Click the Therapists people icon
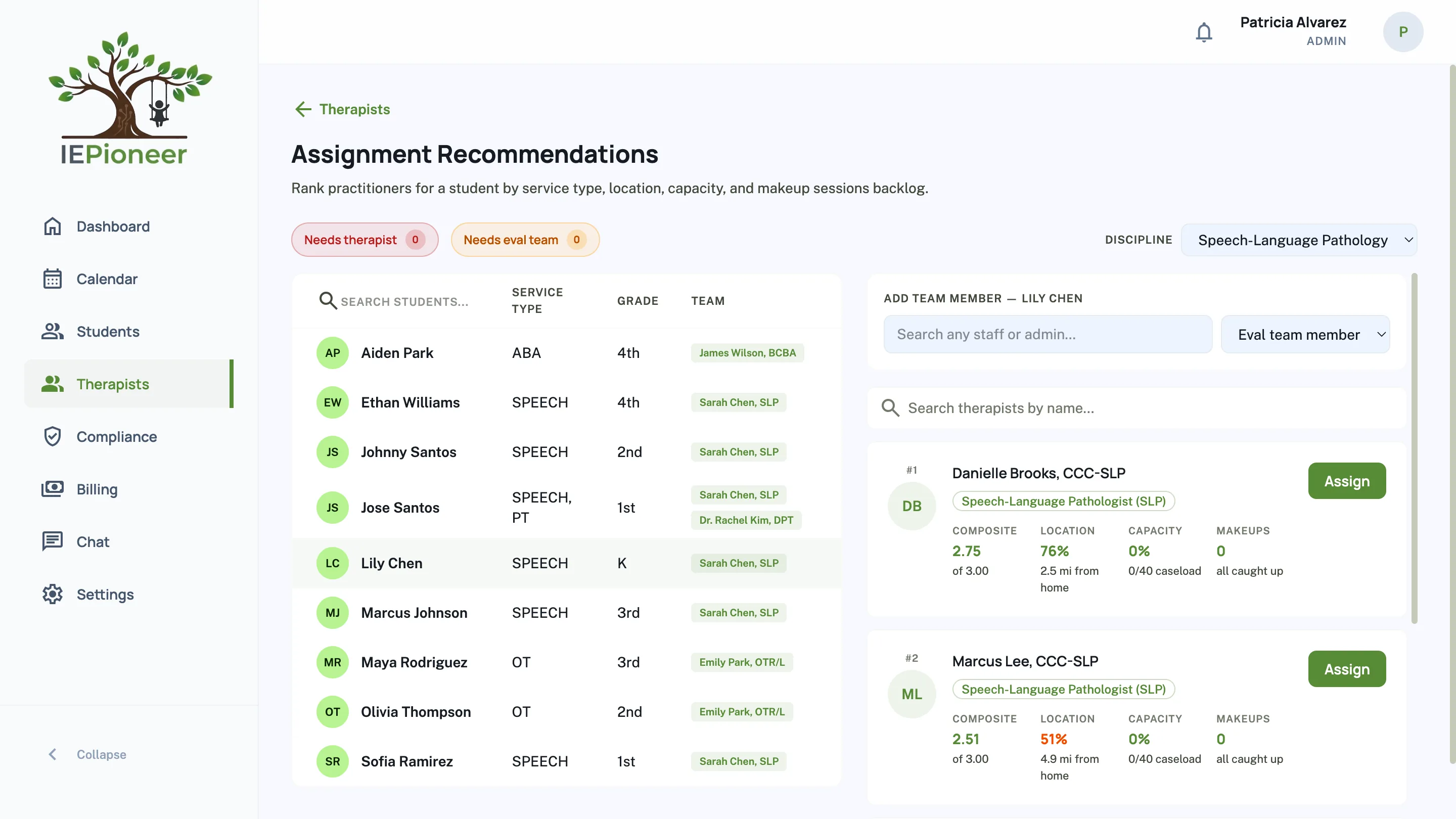 click(53, 384)
